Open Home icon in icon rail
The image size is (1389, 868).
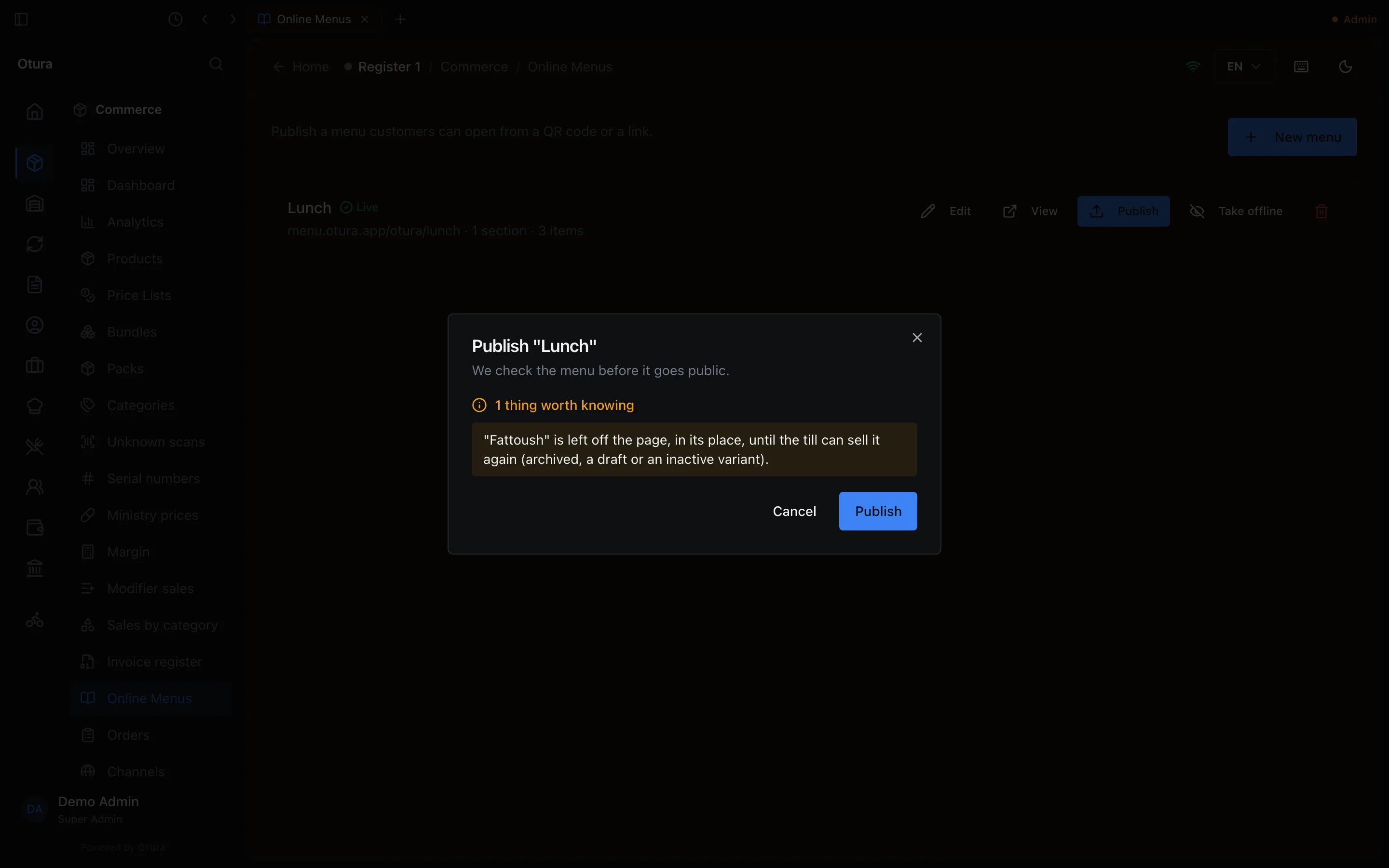(34, 111)
